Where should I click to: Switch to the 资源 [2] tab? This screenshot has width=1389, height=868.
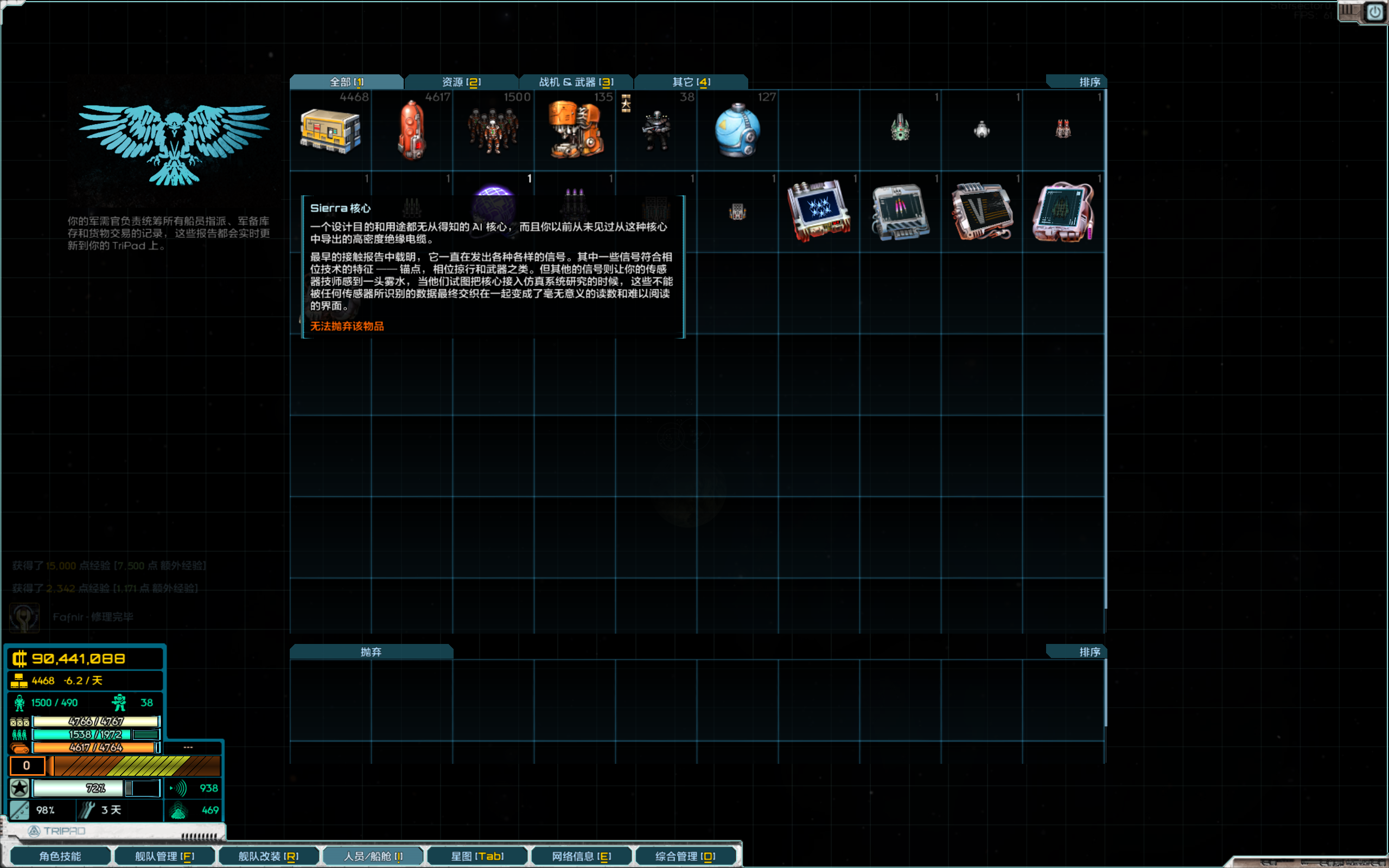pyautogui.click(x=462, y=82)
